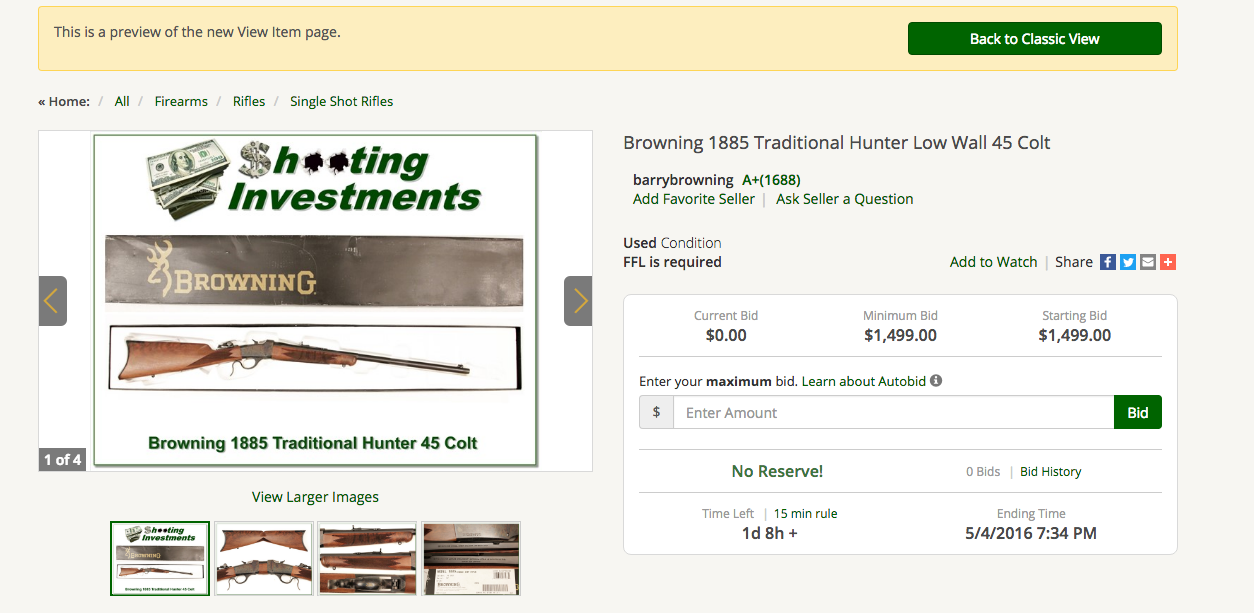Image resolution: width=1254 pixels, height=613 pixels.
Task: Focus the Enter Amount bid field
Action: coord(894,412)
